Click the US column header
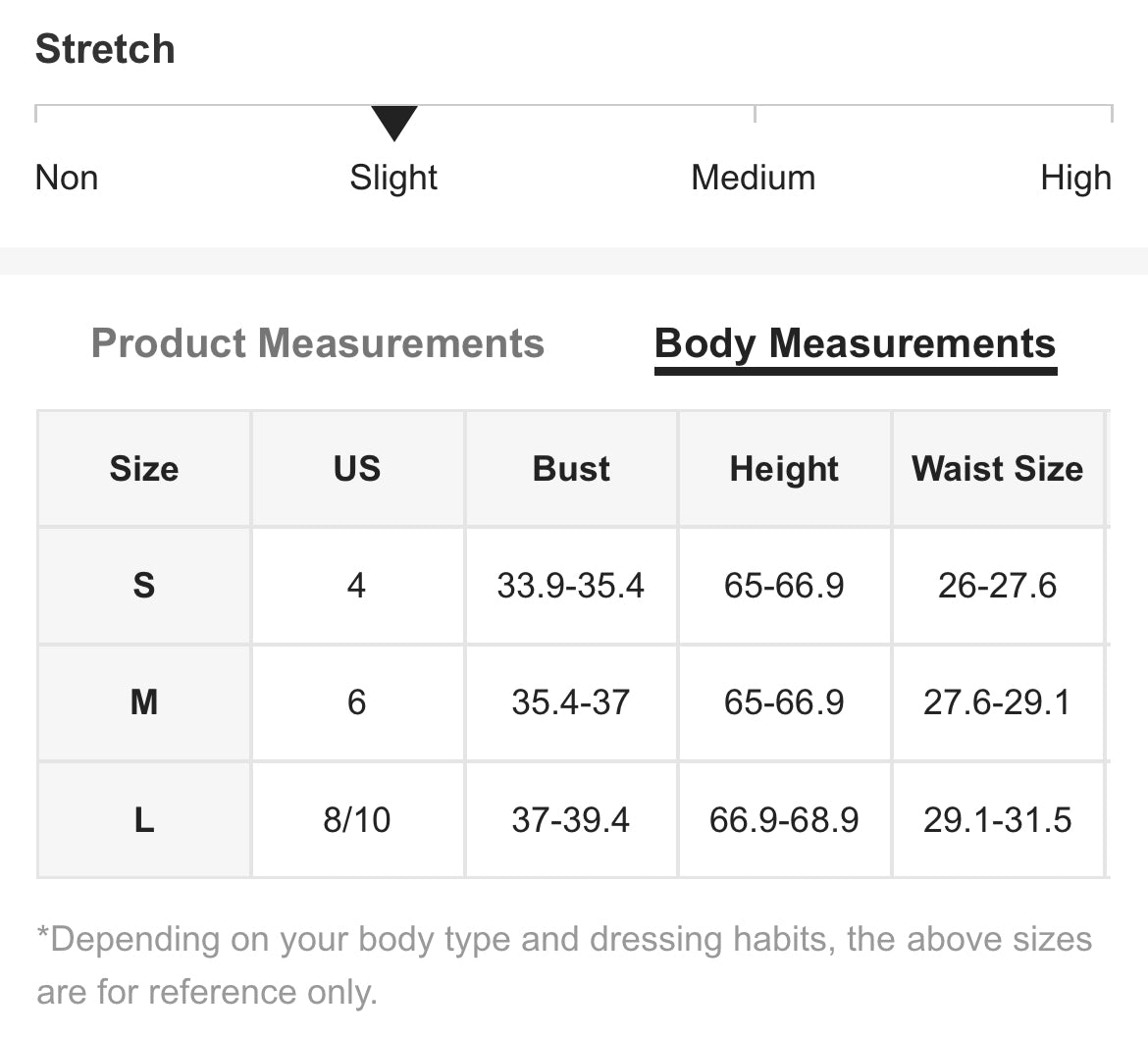 pyautogui.click(x=357, y=469)
